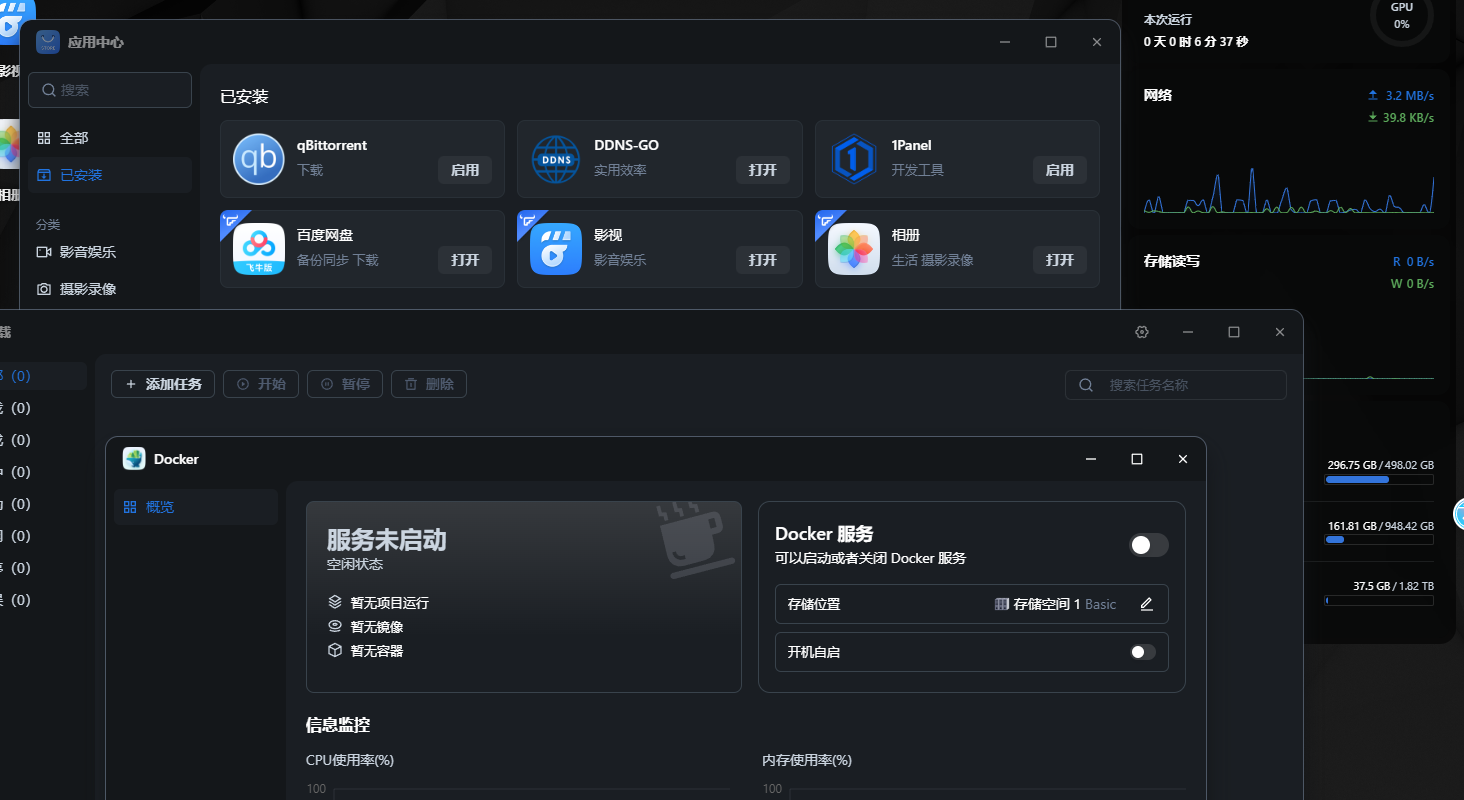
Task: Click the 存储读写 widget label
Action: [x=1172, y=261]
